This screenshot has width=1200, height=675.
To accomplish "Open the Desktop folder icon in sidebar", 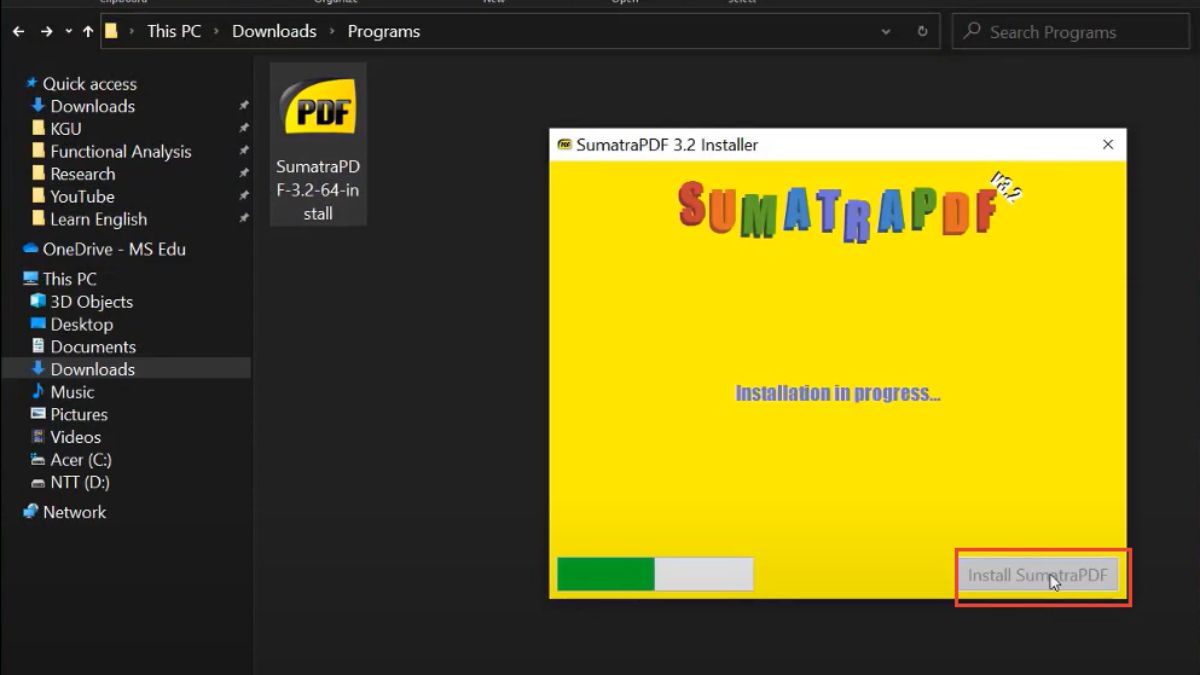I will click(x=38, y=324).
